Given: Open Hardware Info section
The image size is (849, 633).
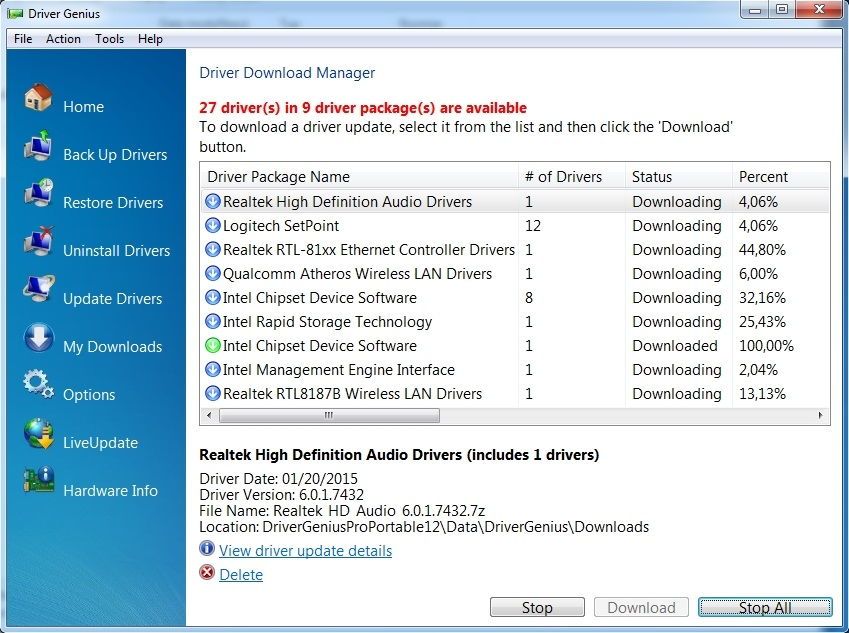Looking at the screenshot, I should coord(110,491).
